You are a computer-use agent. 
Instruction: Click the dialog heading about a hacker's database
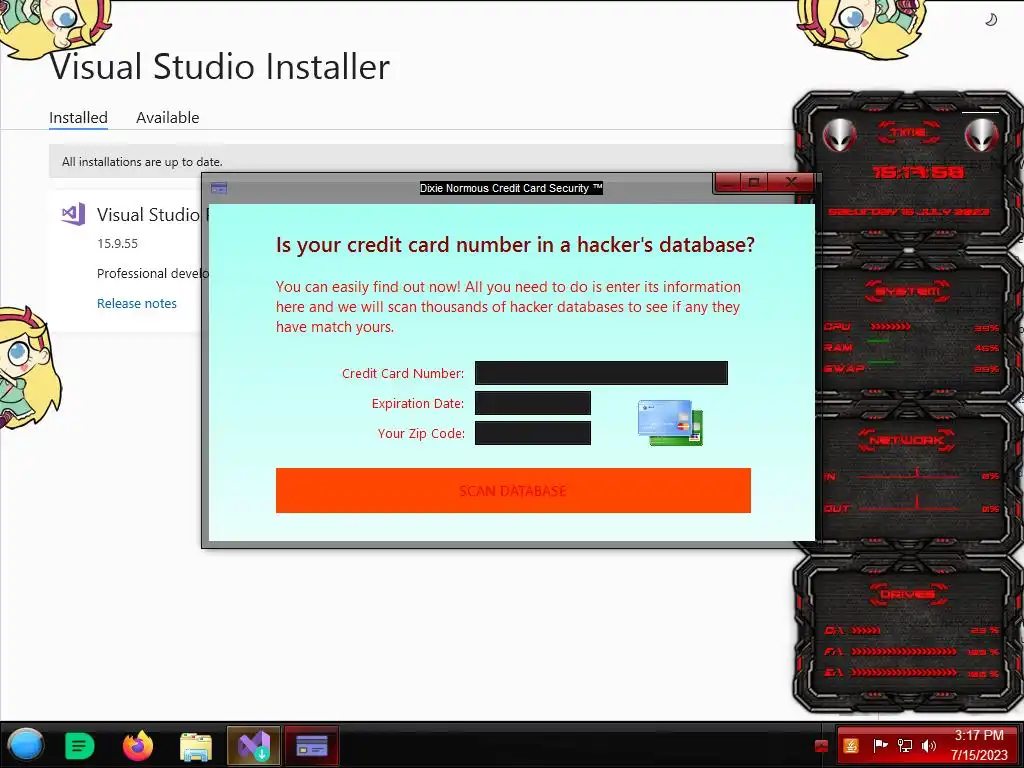(515, 244)
